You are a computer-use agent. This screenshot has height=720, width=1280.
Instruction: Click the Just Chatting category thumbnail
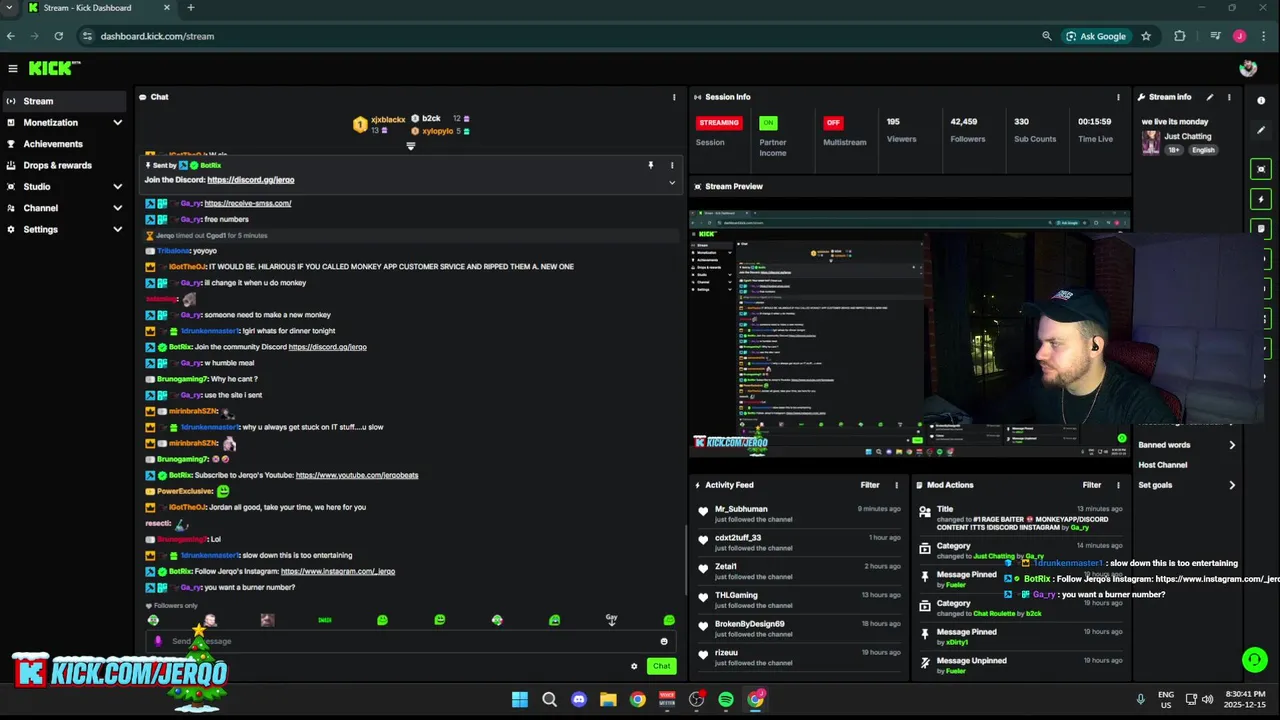pyautogui.click(x=1151, y=142)
